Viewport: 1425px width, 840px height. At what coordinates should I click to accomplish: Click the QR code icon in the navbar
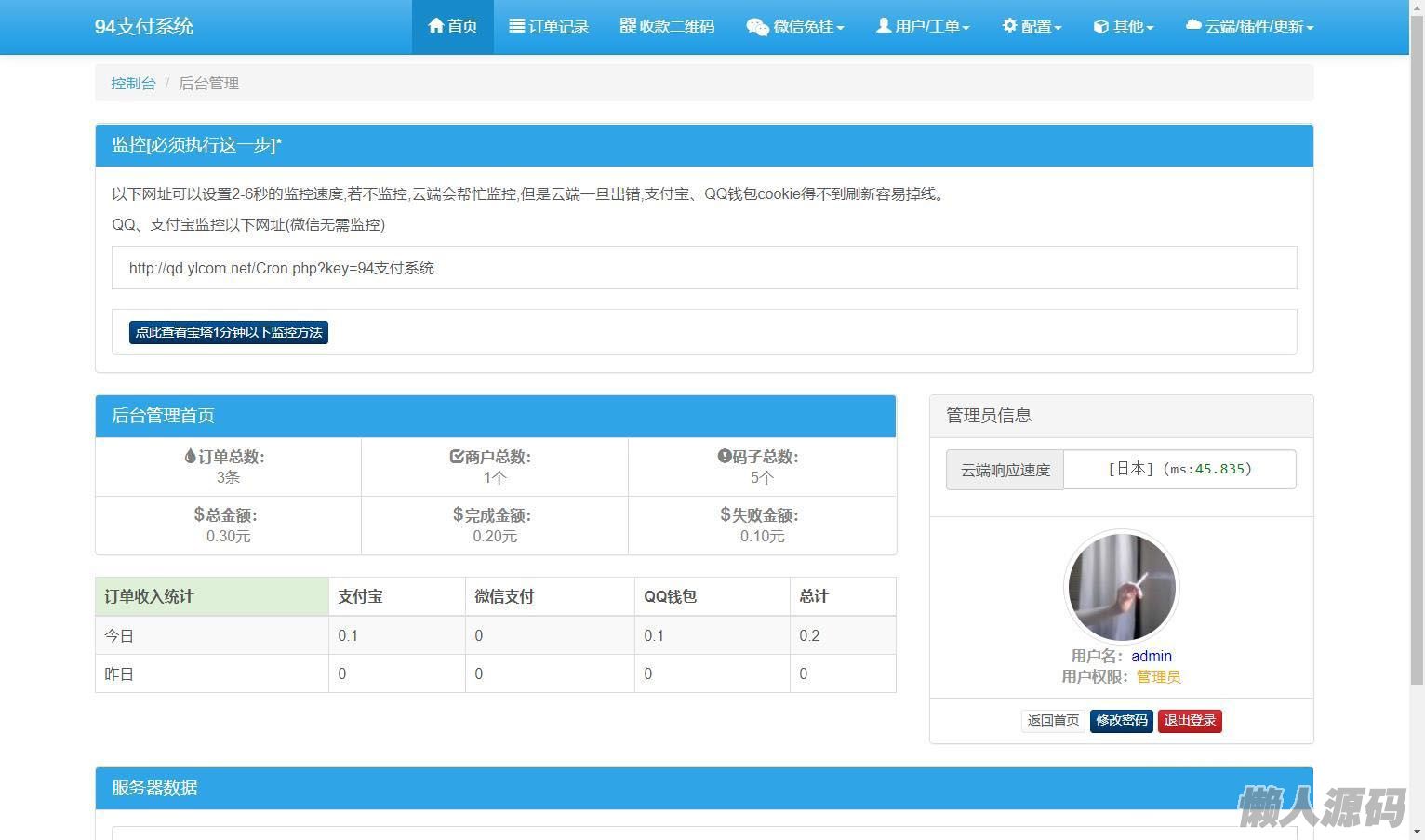628,26
